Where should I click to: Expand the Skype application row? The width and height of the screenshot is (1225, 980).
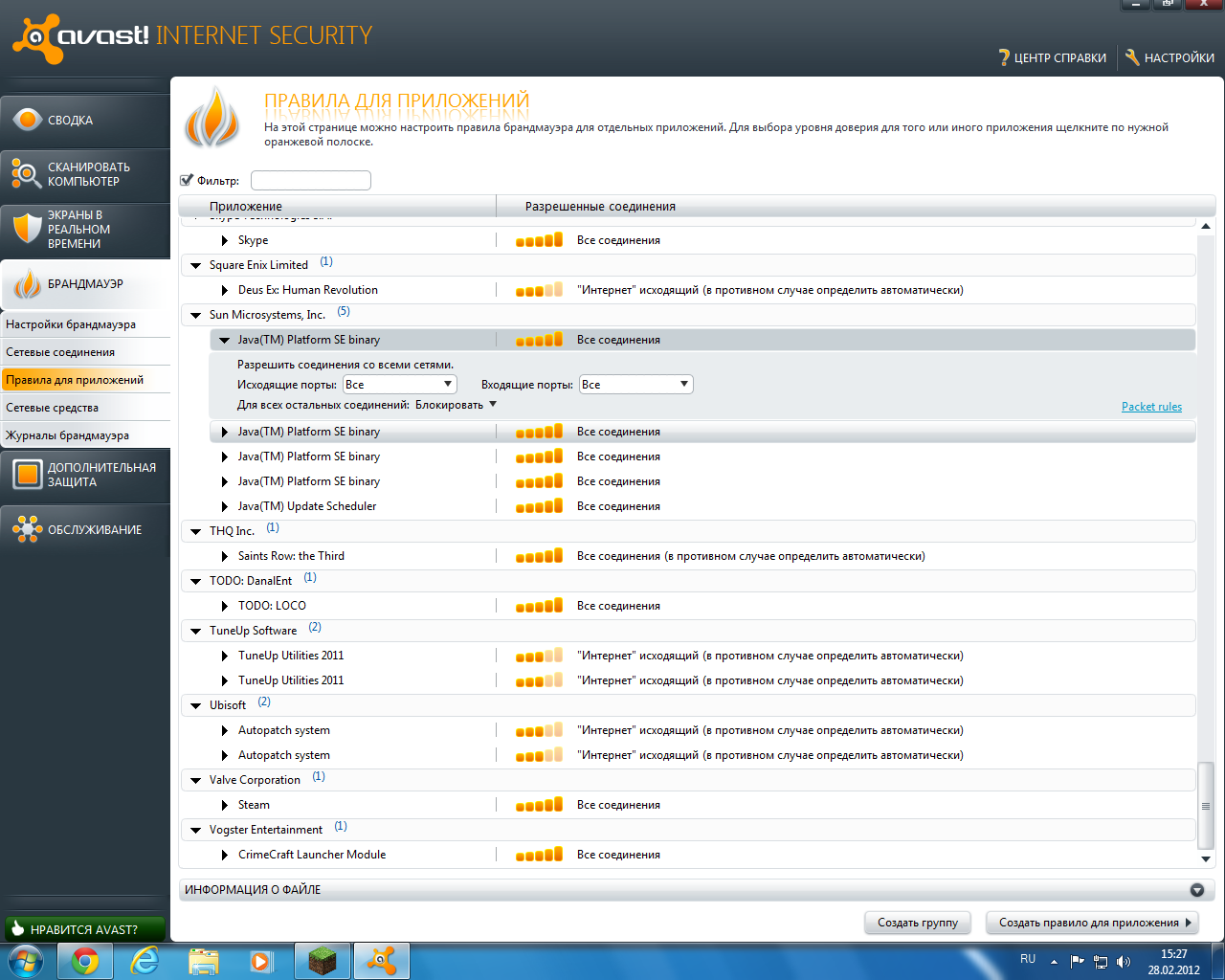coord(225,241)
